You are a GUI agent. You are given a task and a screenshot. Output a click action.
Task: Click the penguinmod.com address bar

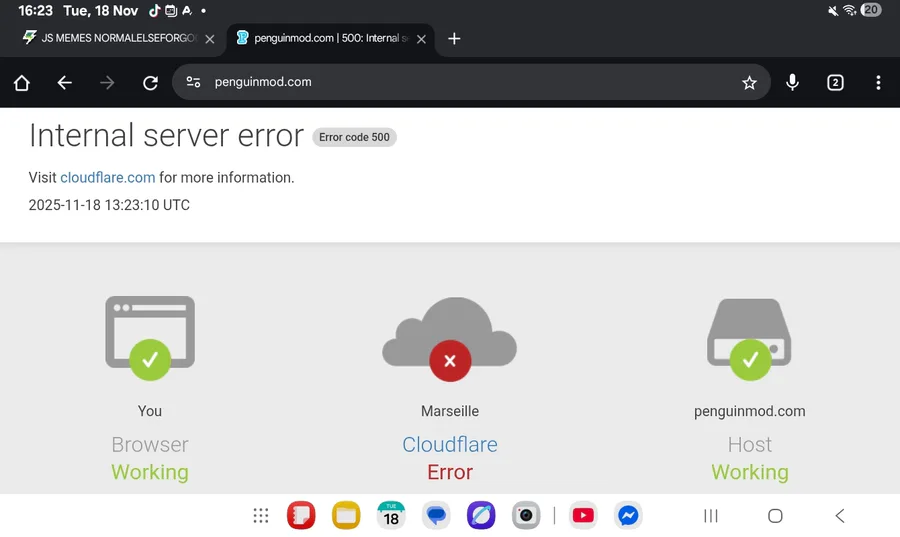coord(471,82)
